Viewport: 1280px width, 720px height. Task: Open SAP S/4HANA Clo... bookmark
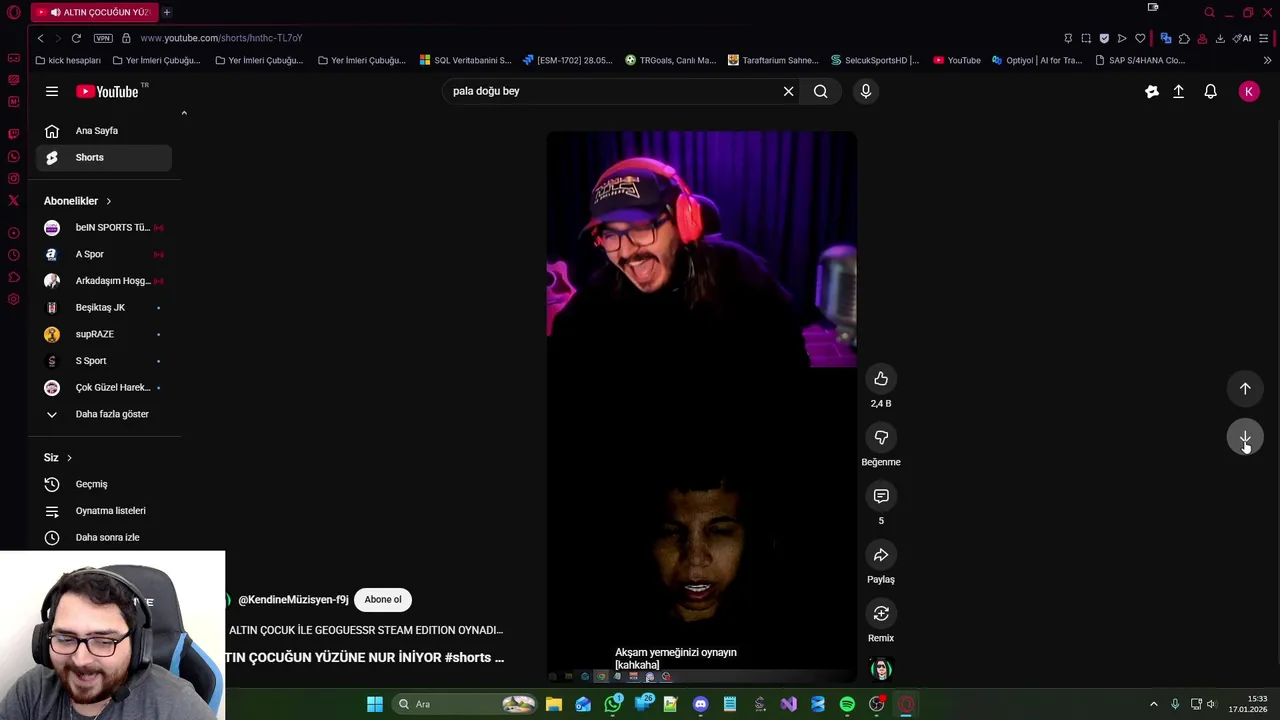[x=1139, y=60]
